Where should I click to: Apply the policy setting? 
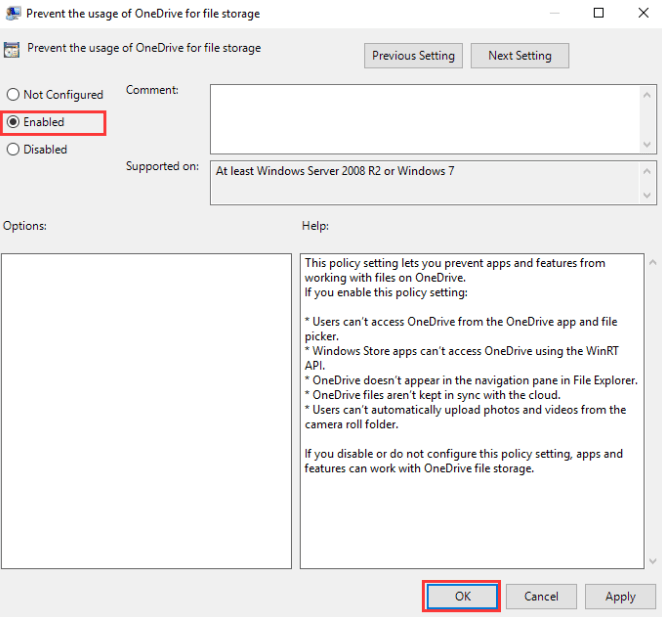coord(620,596)
